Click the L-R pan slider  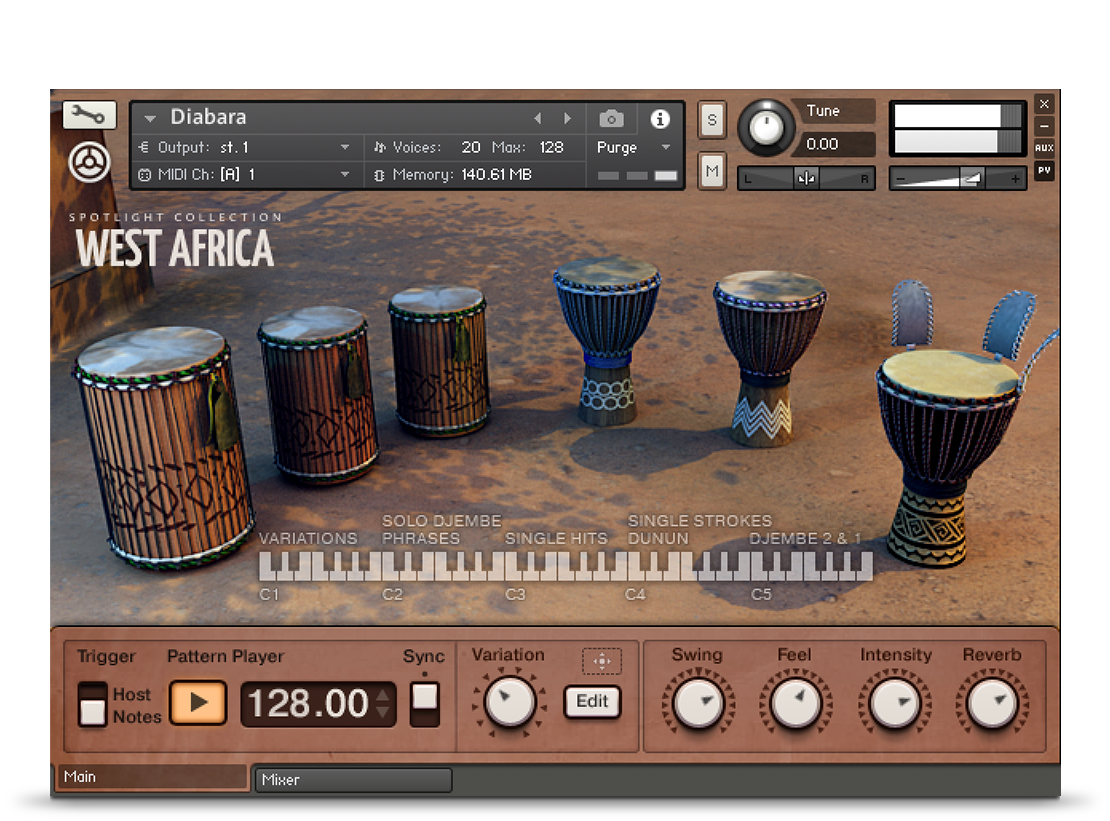[806, 178]
